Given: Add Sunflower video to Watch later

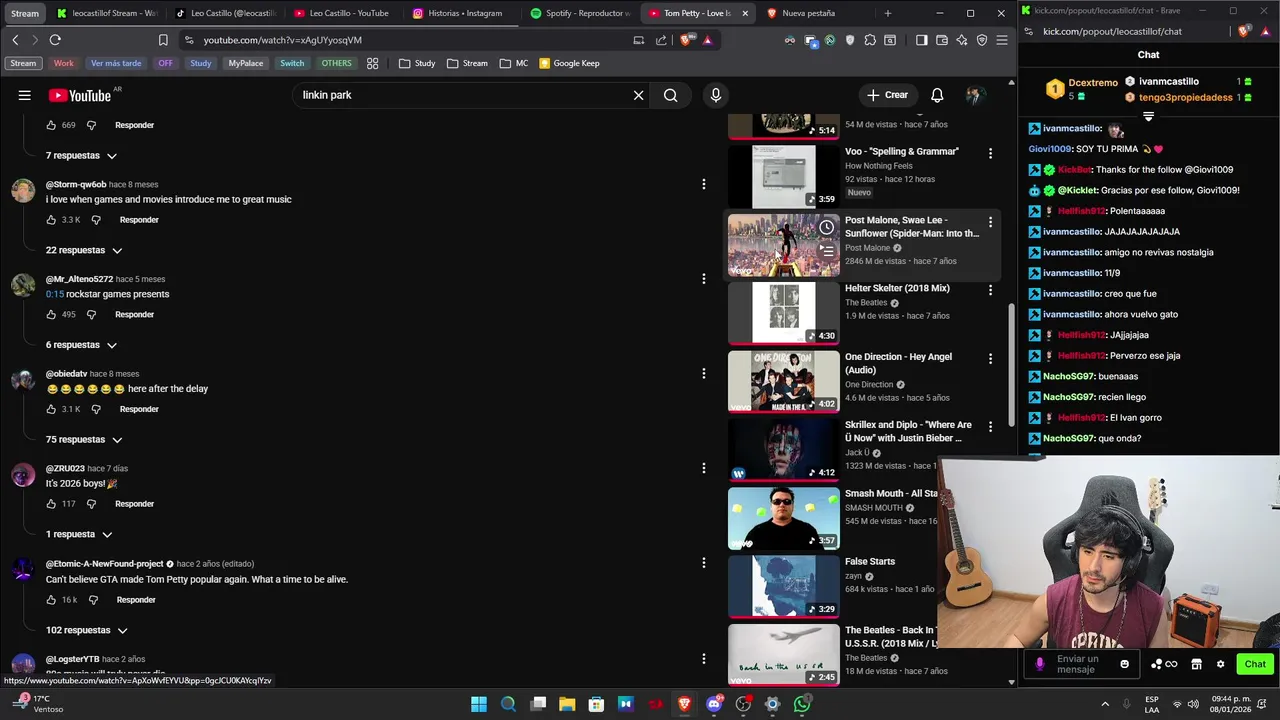Looking at the screenshot, I should click(x=826, y=228).
